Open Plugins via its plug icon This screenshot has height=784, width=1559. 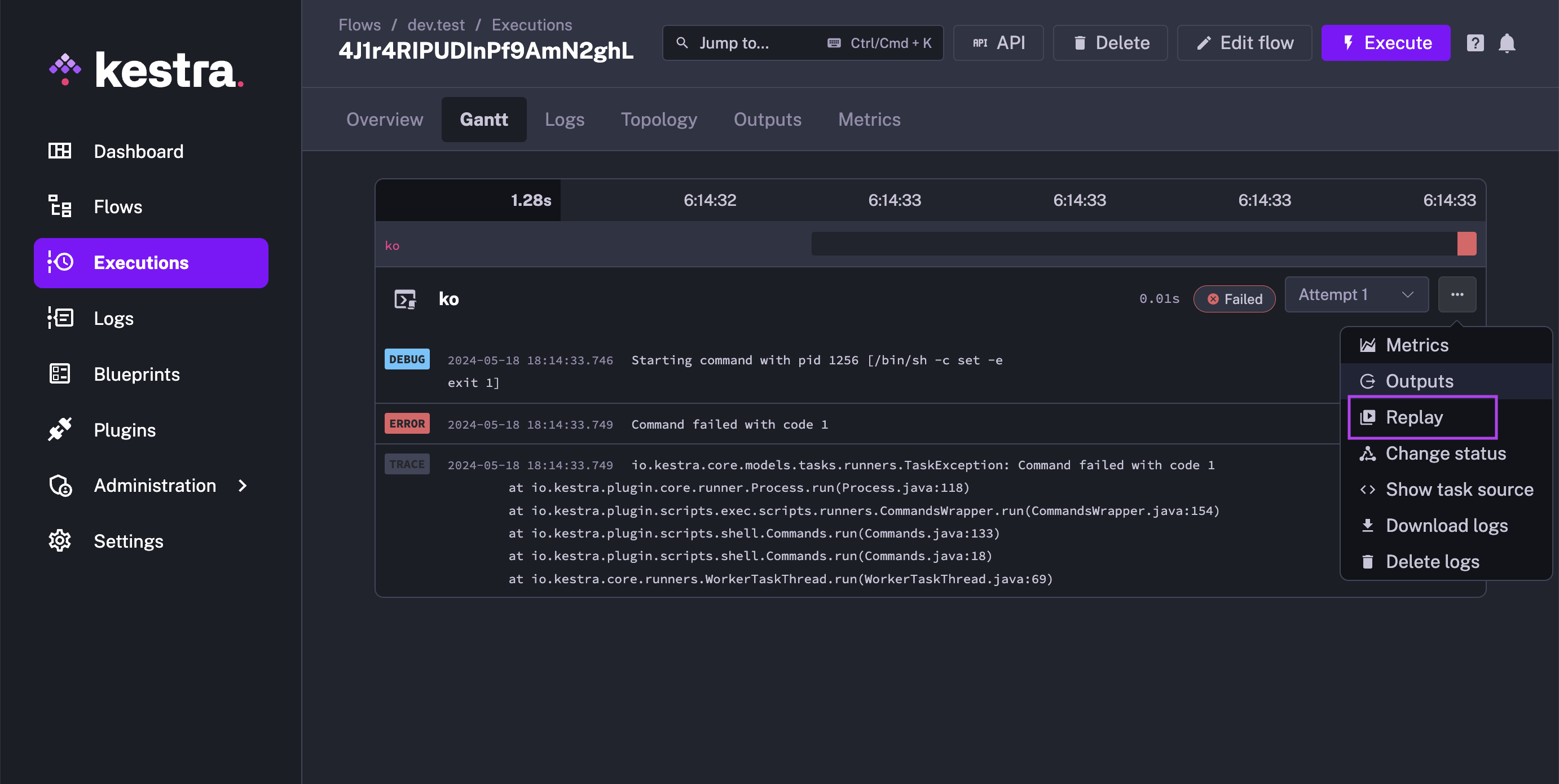click(59, 429)
